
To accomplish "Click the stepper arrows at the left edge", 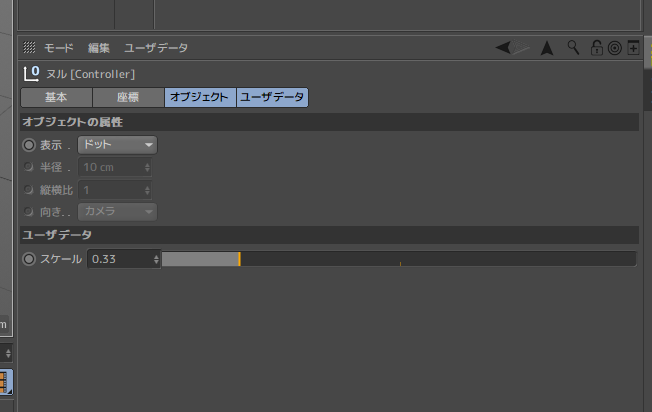I will click(7, 353).
